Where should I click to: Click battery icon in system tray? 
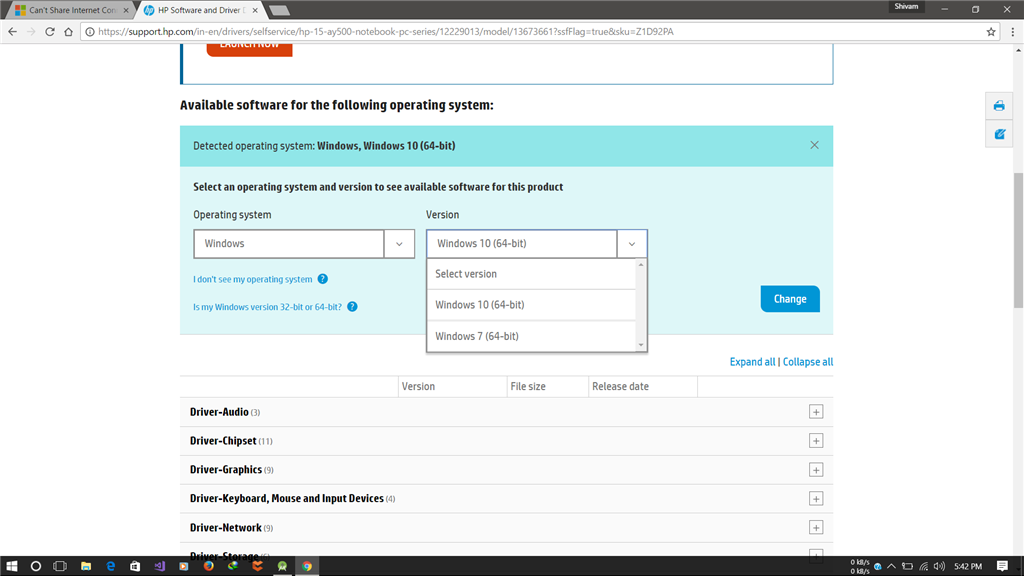907,566
